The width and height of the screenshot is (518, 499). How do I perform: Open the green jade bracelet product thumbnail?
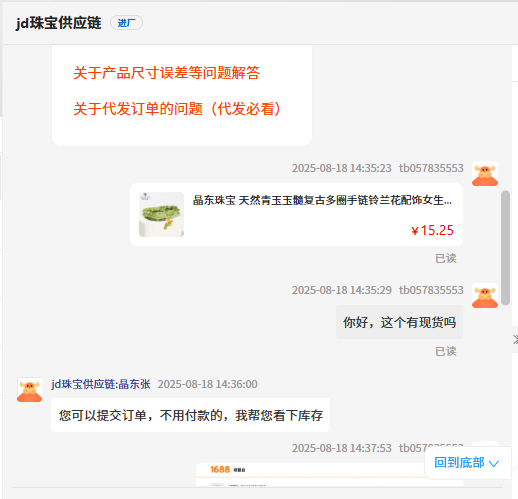161,215
